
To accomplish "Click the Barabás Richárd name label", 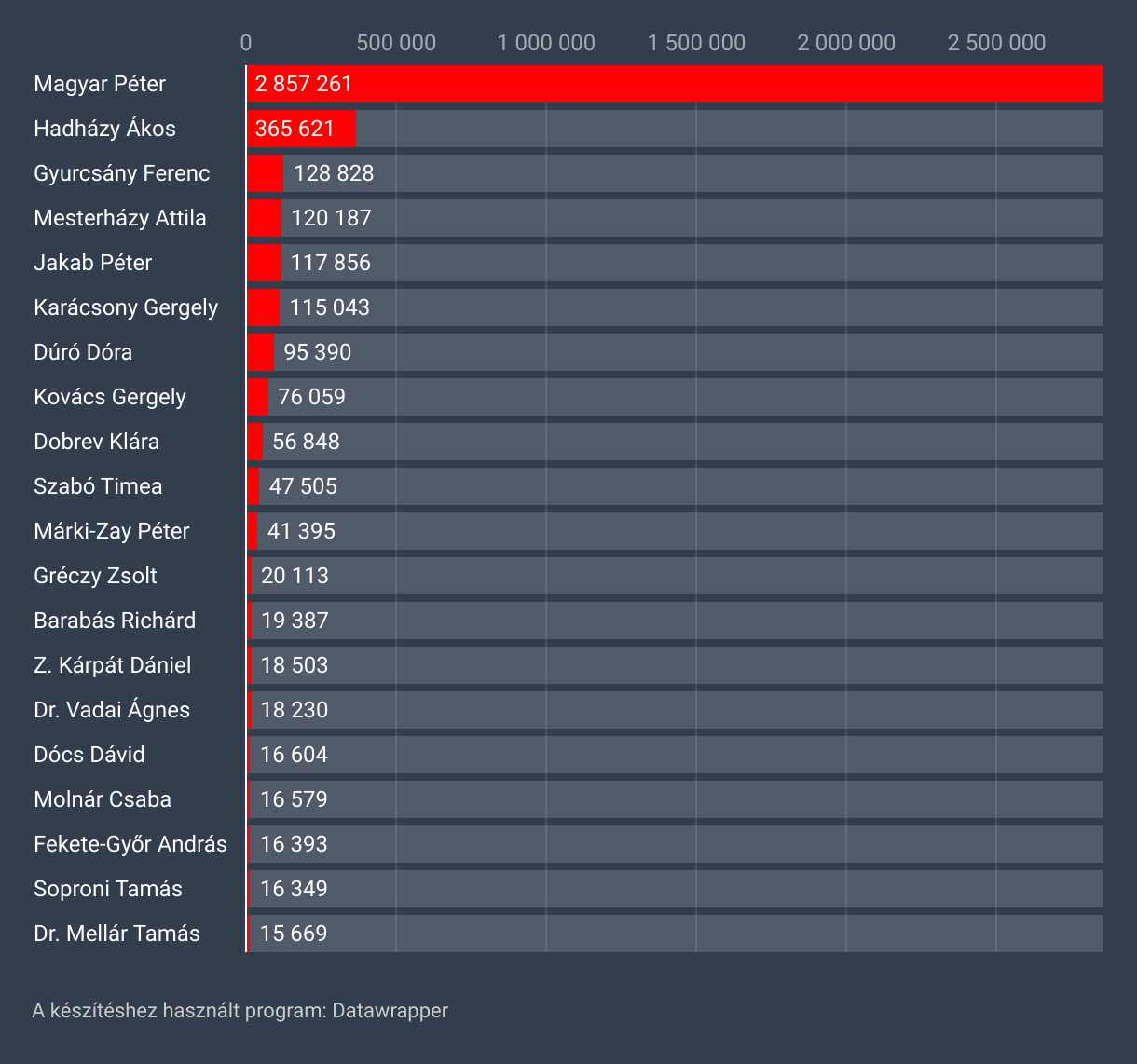I will point(115,621).
